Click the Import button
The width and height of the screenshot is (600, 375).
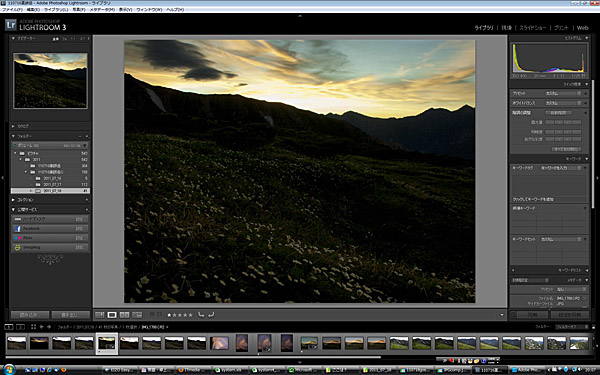(x=30, y=315)
